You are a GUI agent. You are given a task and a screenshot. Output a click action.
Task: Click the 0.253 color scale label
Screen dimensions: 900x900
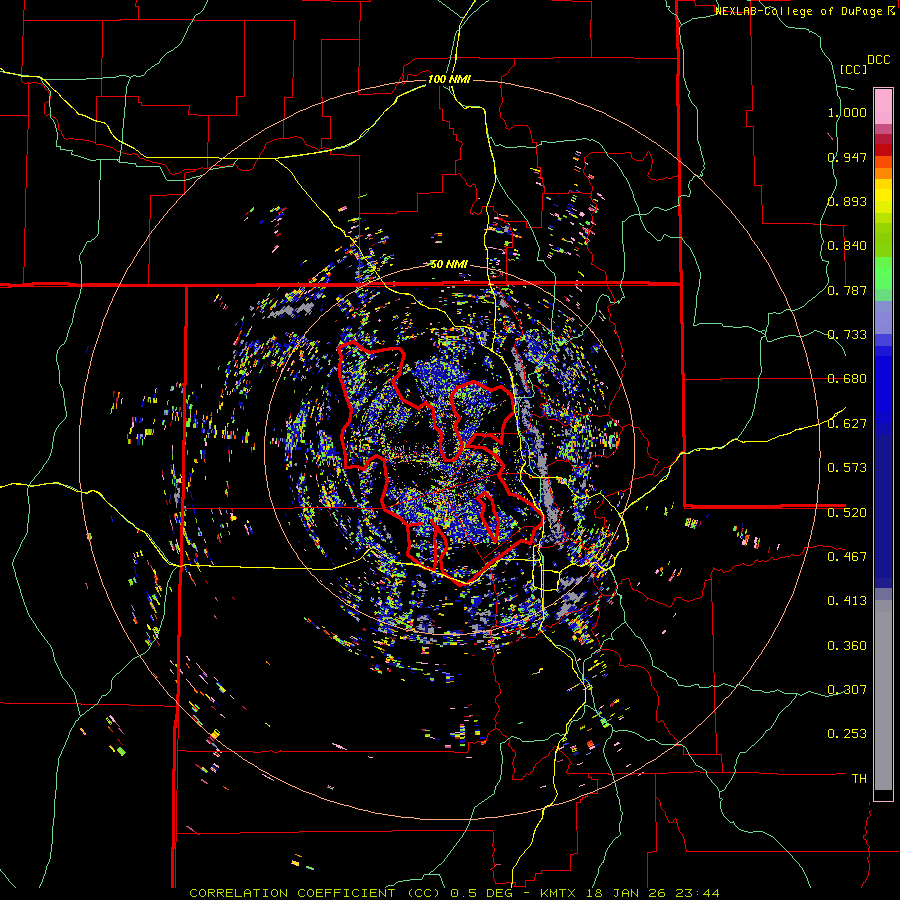pos(847,734)
